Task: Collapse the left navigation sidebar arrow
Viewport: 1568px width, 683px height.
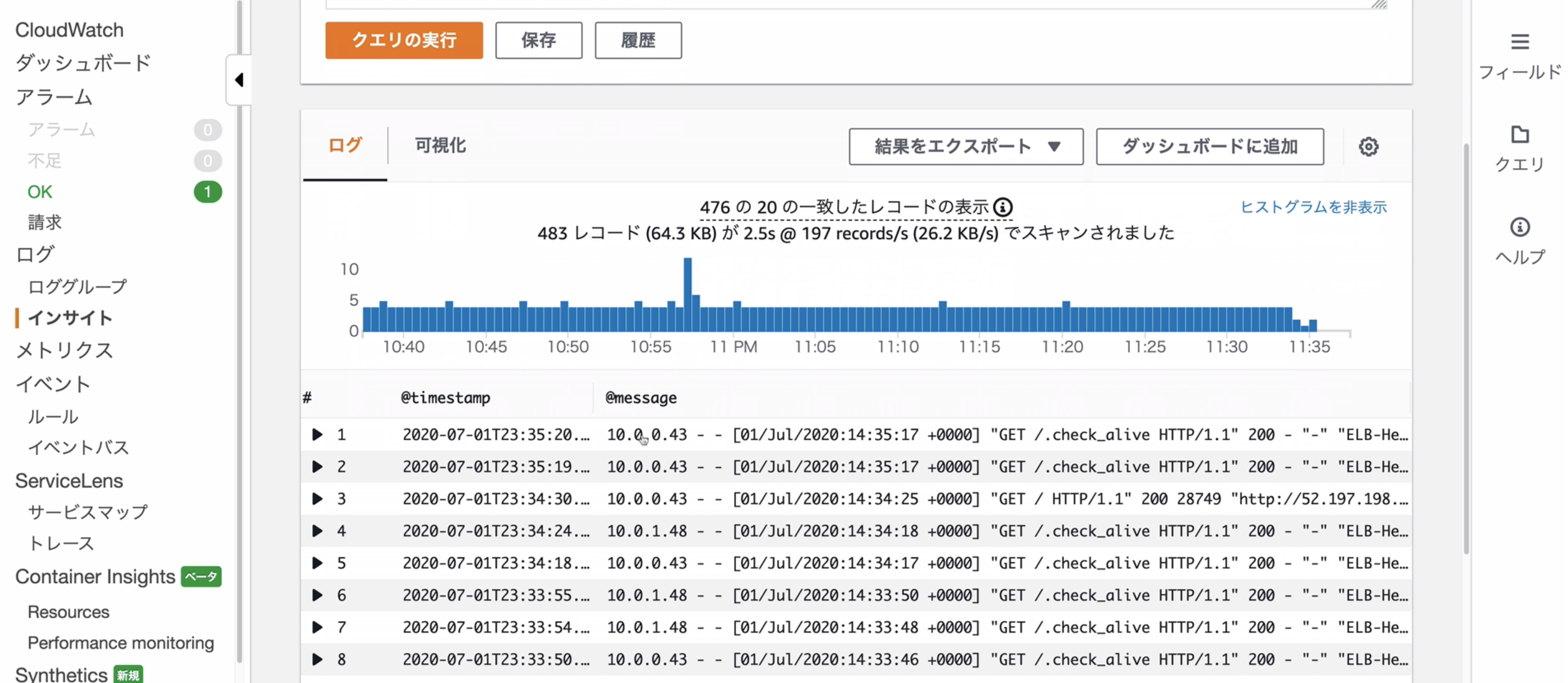Action: (x=239, y=80)
